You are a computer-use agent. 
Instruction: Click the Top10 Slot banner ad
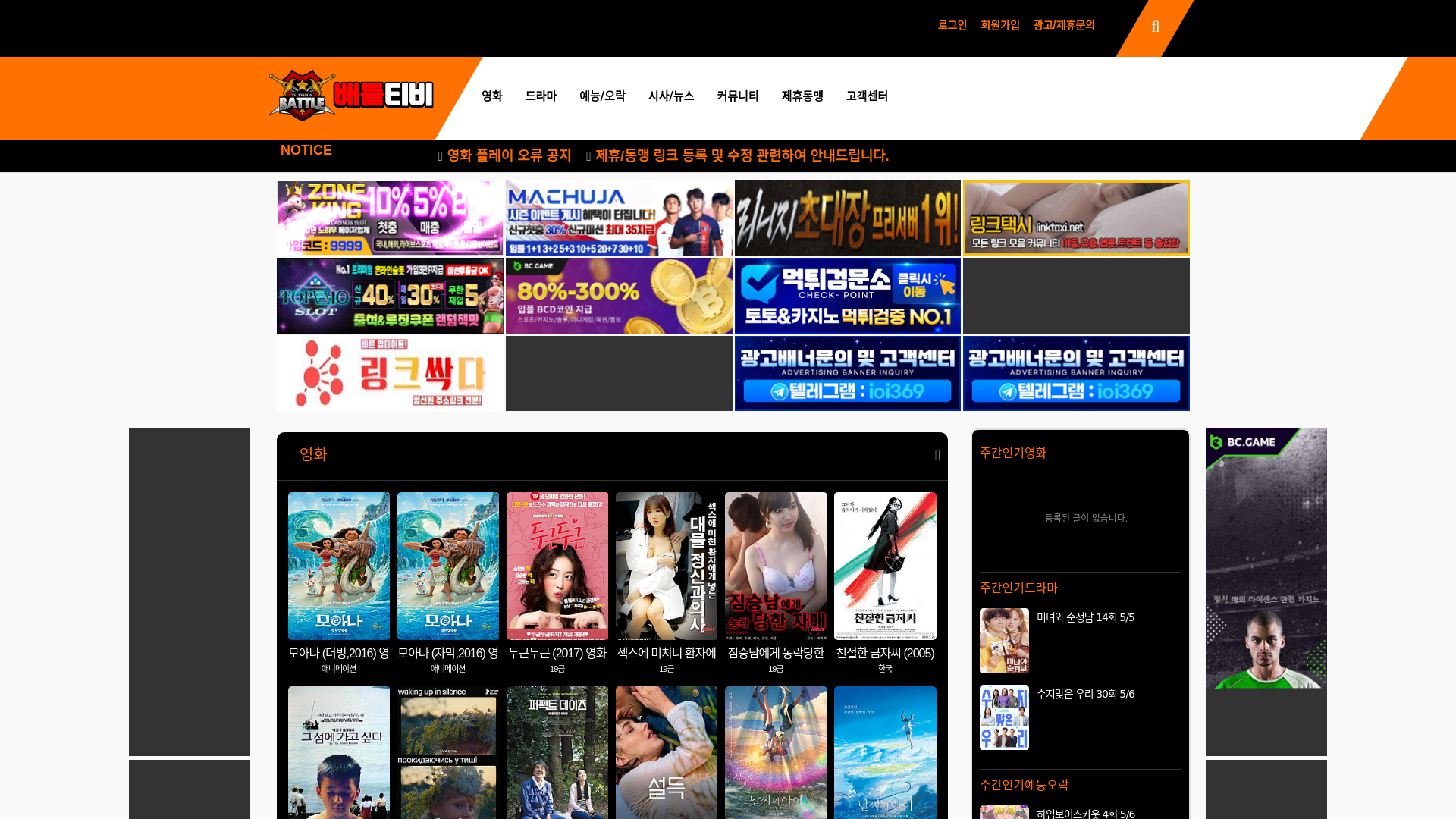click(390, 296)
